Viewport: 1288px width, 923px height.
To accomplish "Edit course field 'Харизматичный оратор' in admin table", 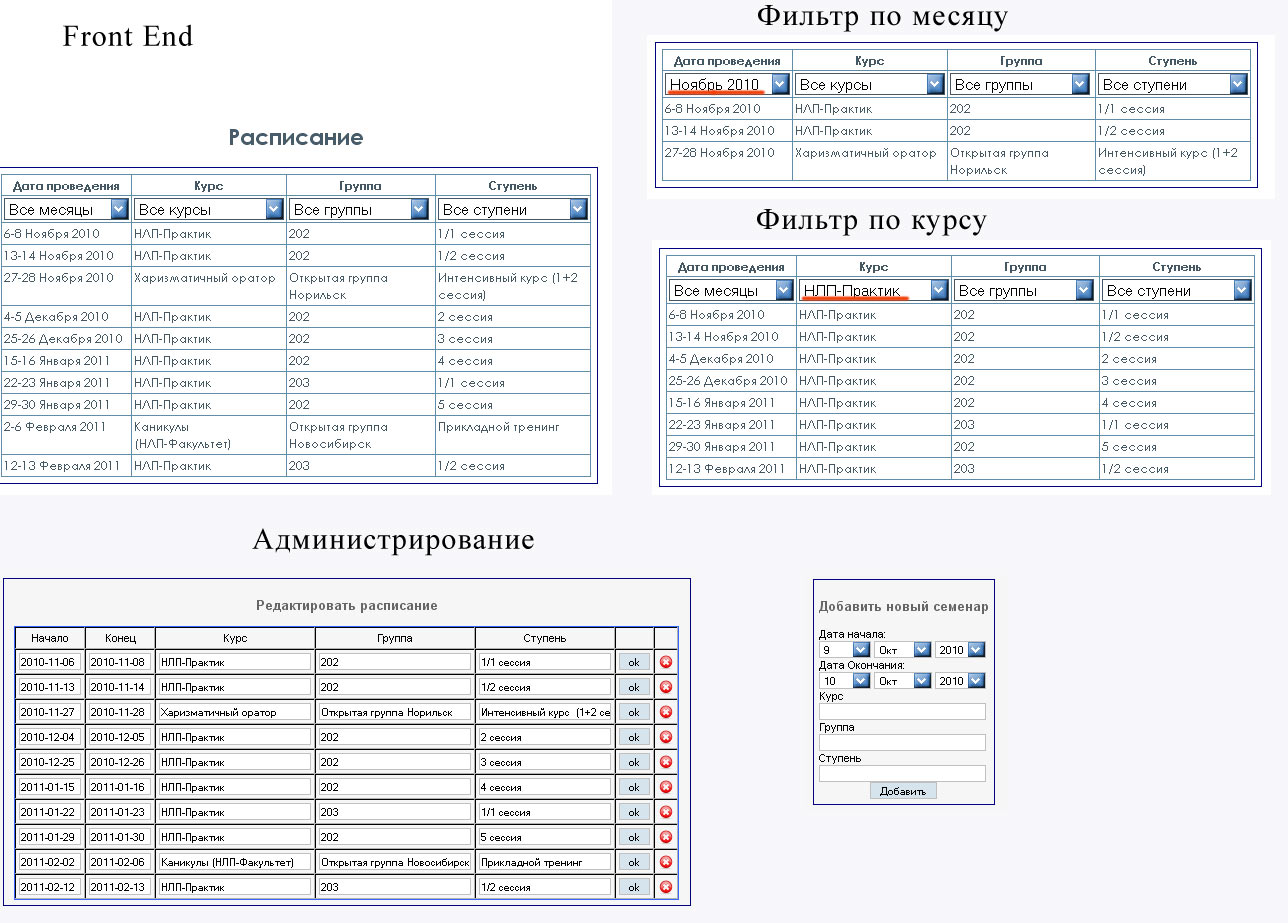I will tap(235, 712).
